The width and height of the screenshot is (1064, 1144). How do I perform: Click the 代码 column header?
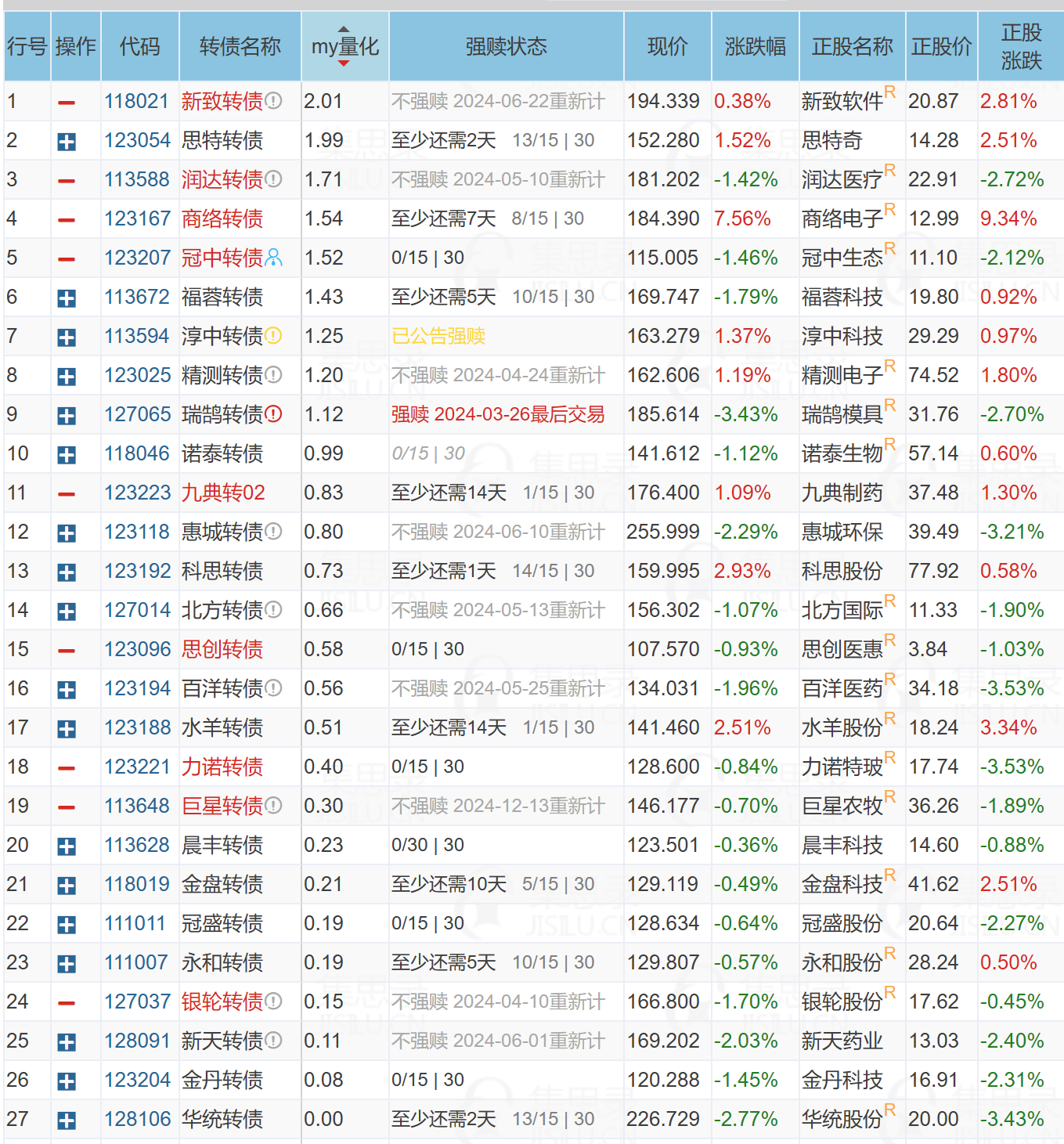pos(140,46)
